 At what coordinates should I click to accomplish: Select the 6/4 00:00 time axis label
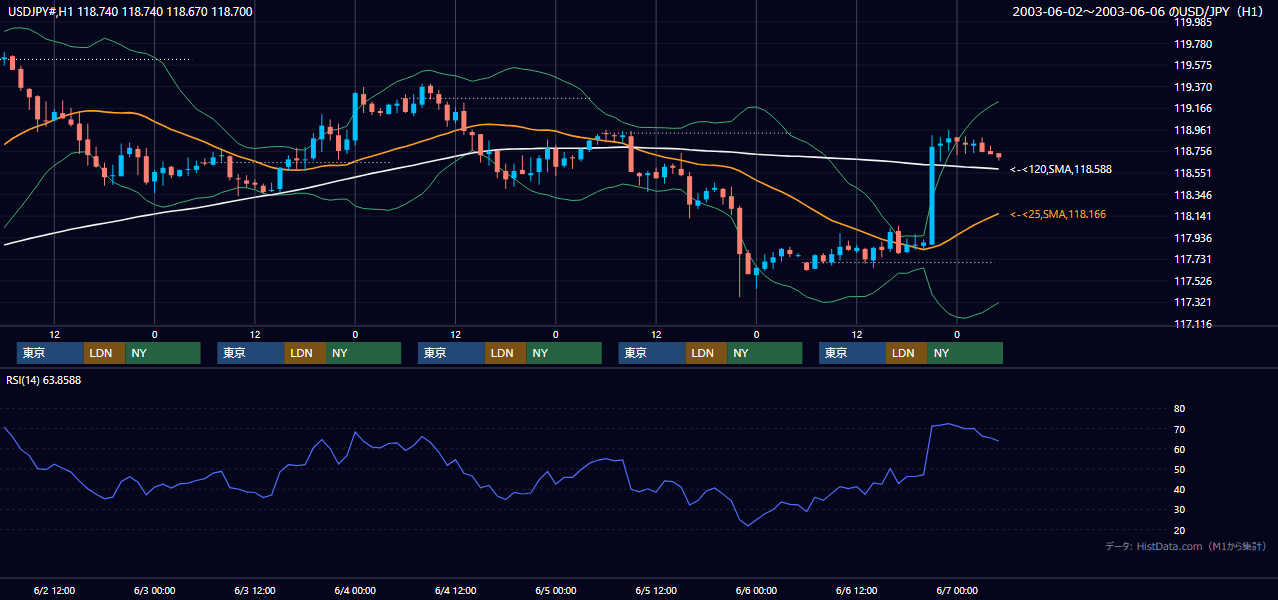point(355,590)
